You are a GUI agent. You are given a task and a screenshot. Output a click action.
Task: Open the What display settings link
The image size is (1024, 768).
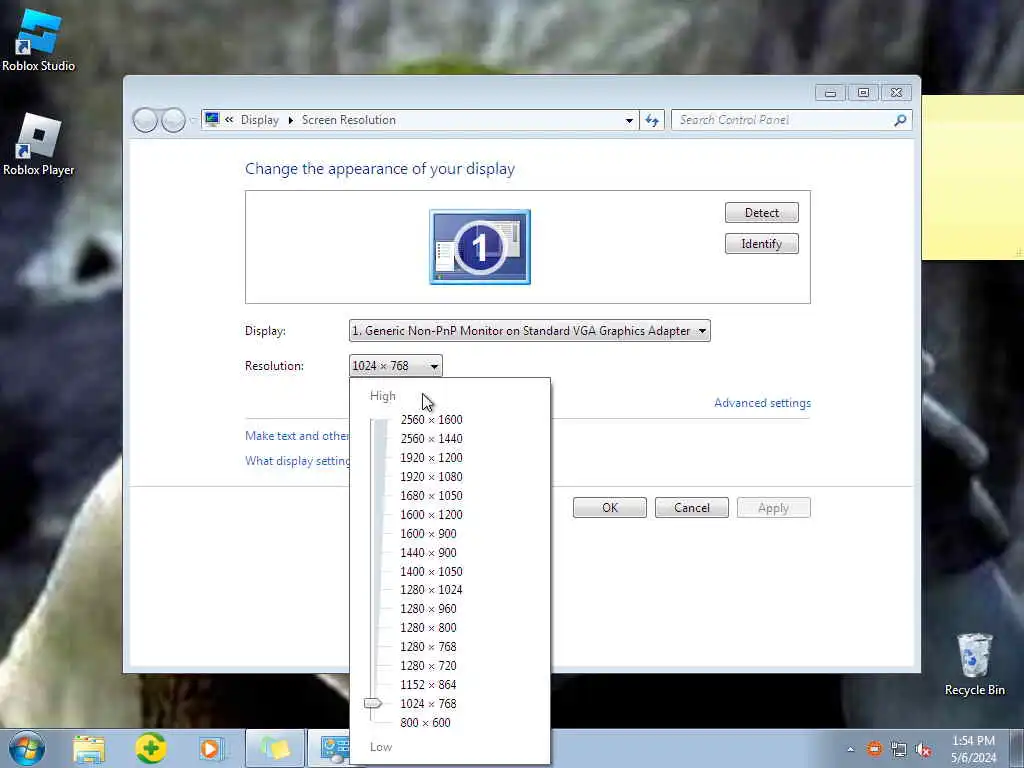click(x=297, y=461)
